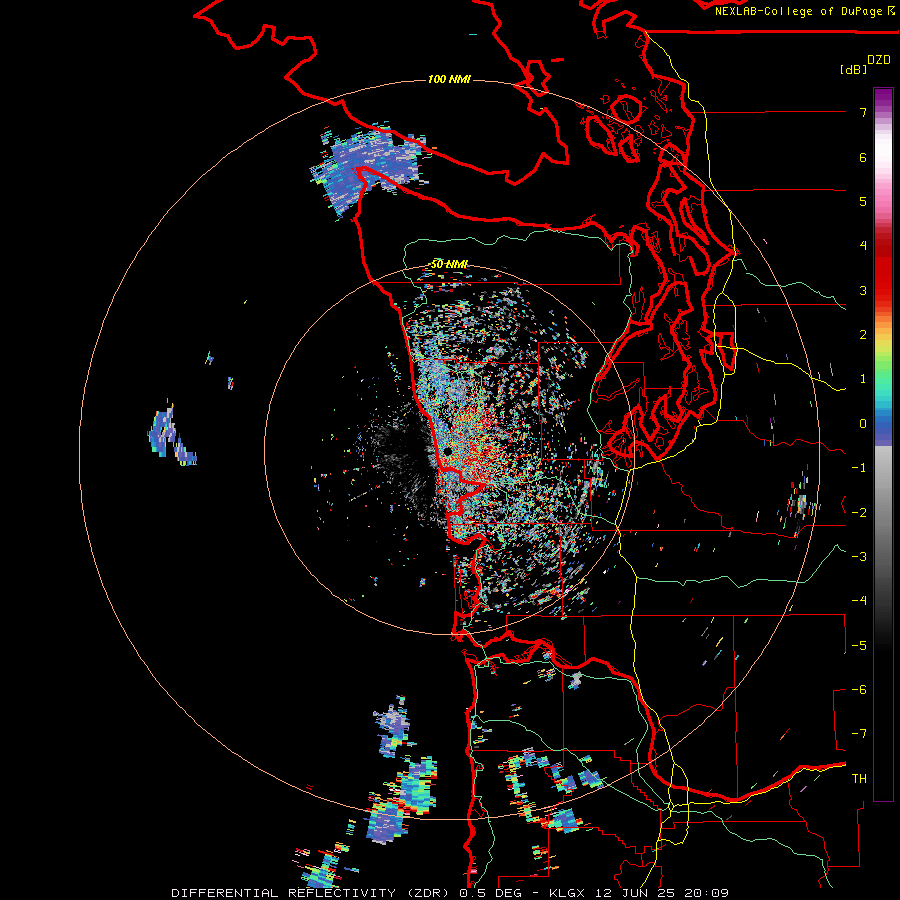This screenshot has width=900, height=900.
Task: Click the 50 NMI range ring label
Action: coord(449,264)
